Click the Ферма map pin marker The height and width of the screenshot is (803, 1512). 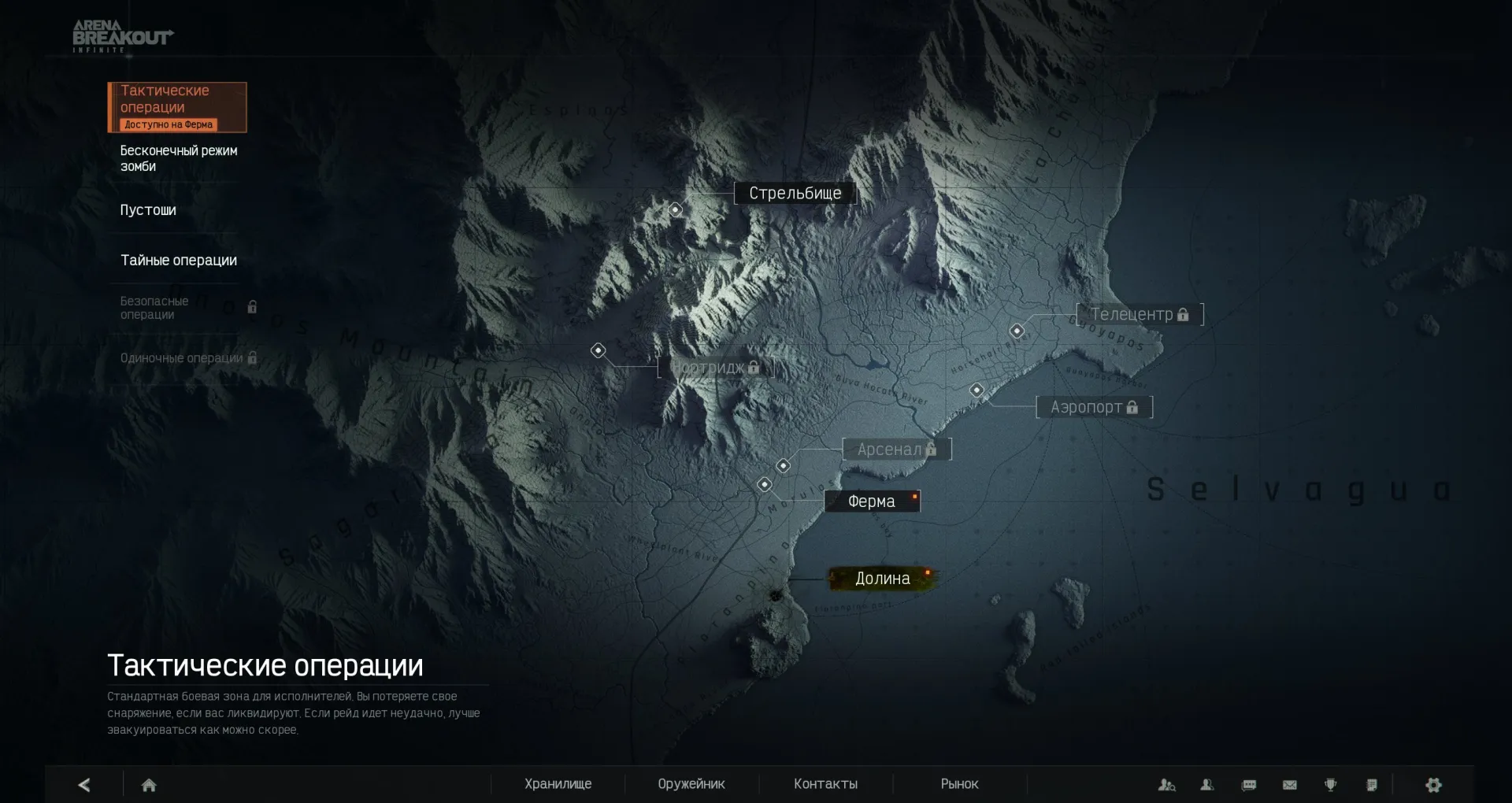(x=764, y=484)
